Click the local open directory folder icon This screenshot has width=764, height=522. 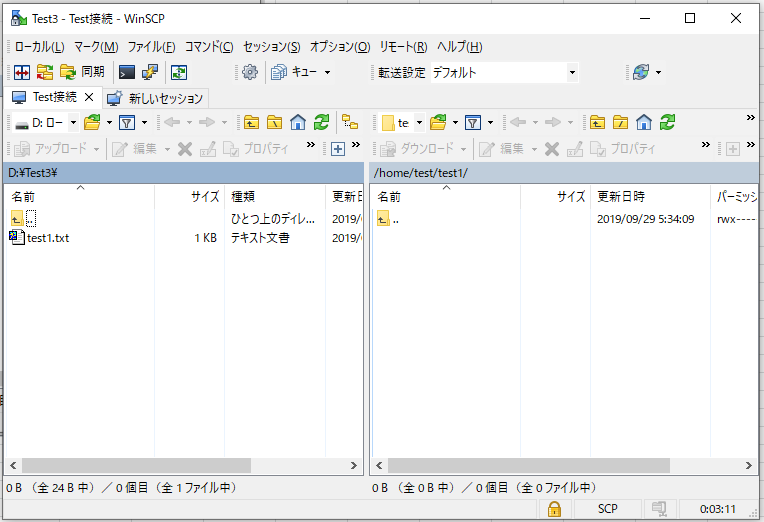(x=92, y=122)
